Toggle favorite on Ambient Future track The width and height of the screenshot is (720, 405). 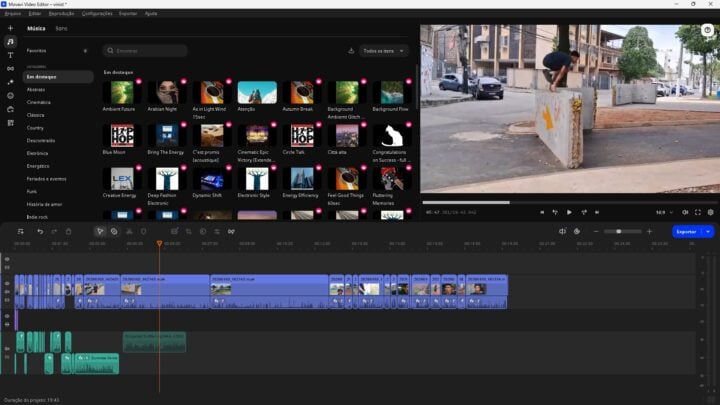(x=140, y=82)
